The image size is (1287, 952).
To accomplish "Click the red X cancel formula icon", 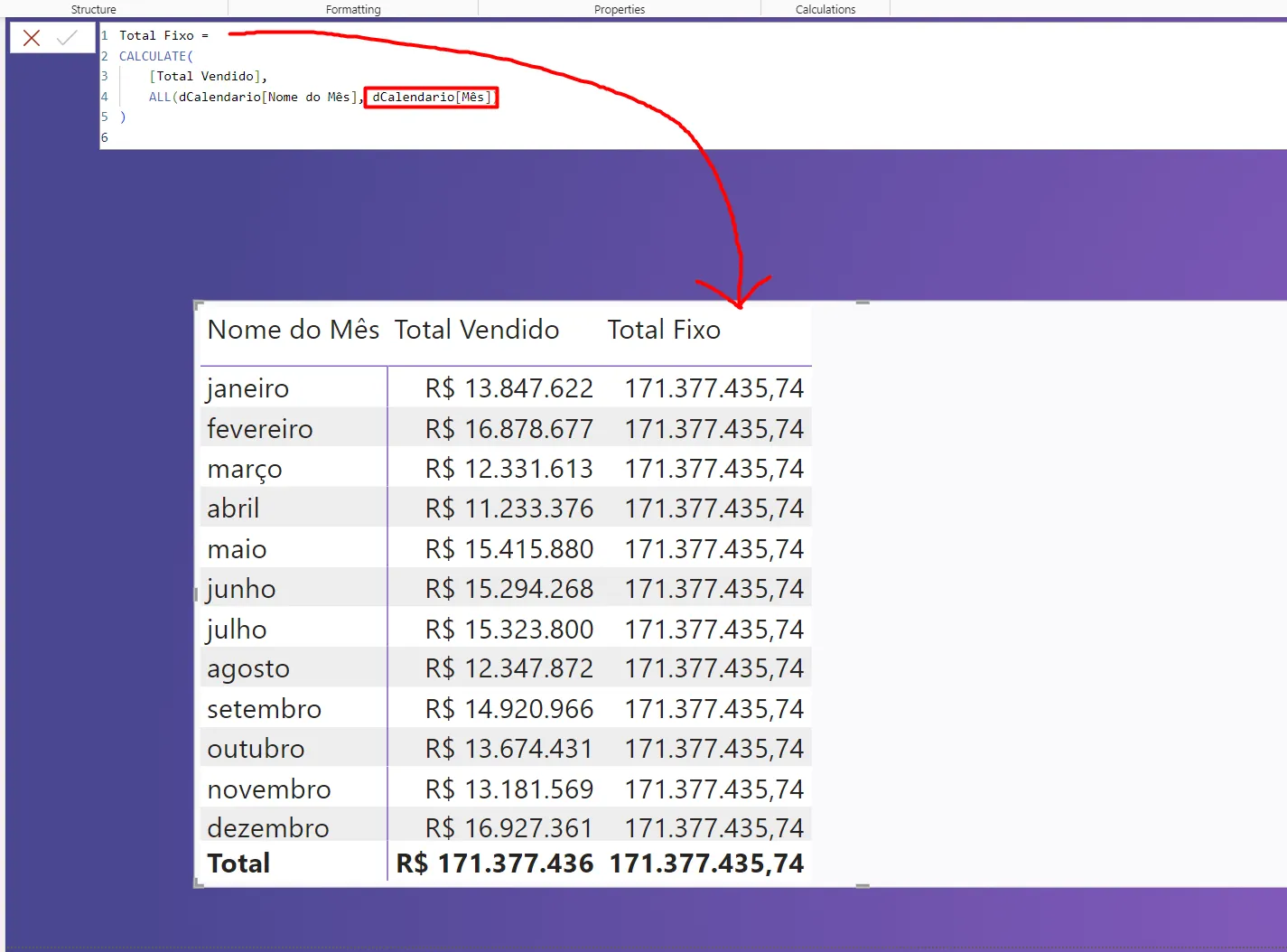I will pyautogui.click(x=32, y=38).
